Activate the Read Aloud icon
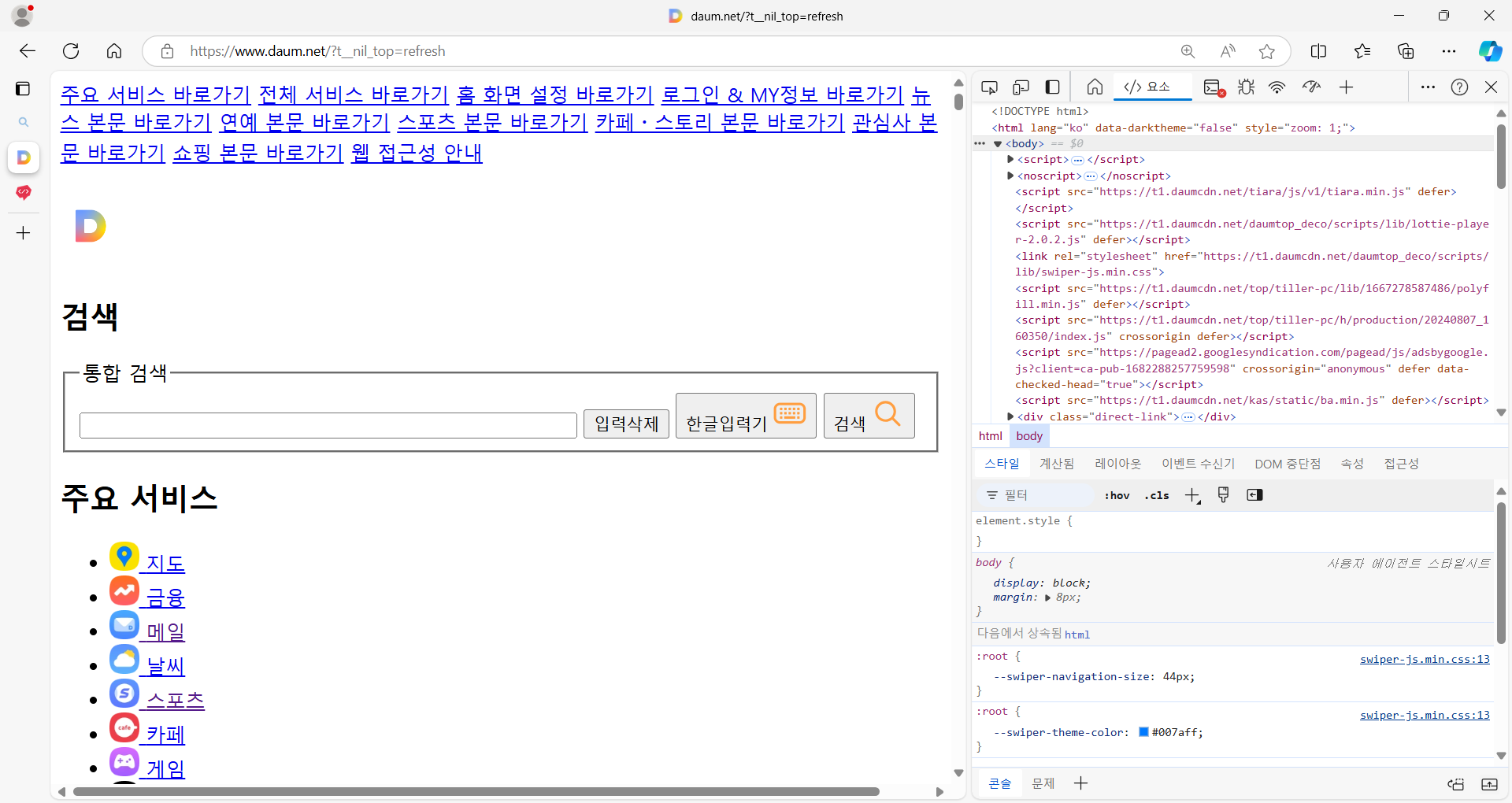The height and width of the screenshot is (803, 1512). [1228, 51]
